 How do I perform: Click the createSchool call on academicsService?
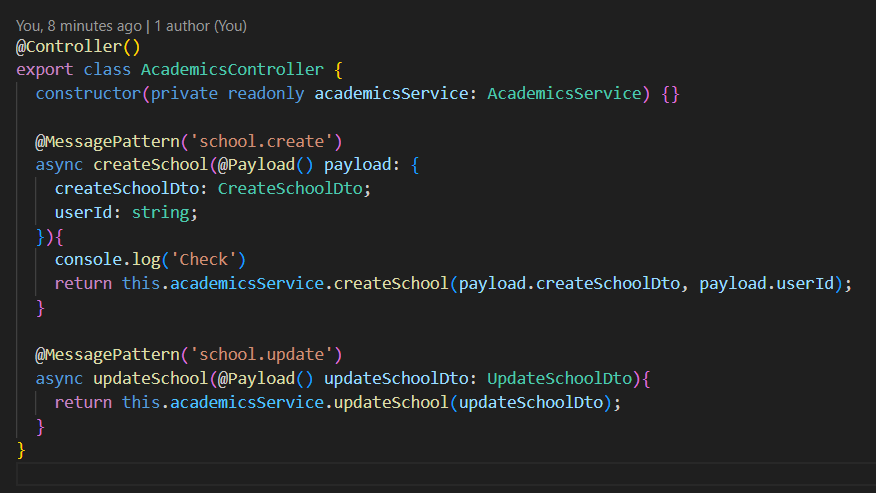point(391,283)
